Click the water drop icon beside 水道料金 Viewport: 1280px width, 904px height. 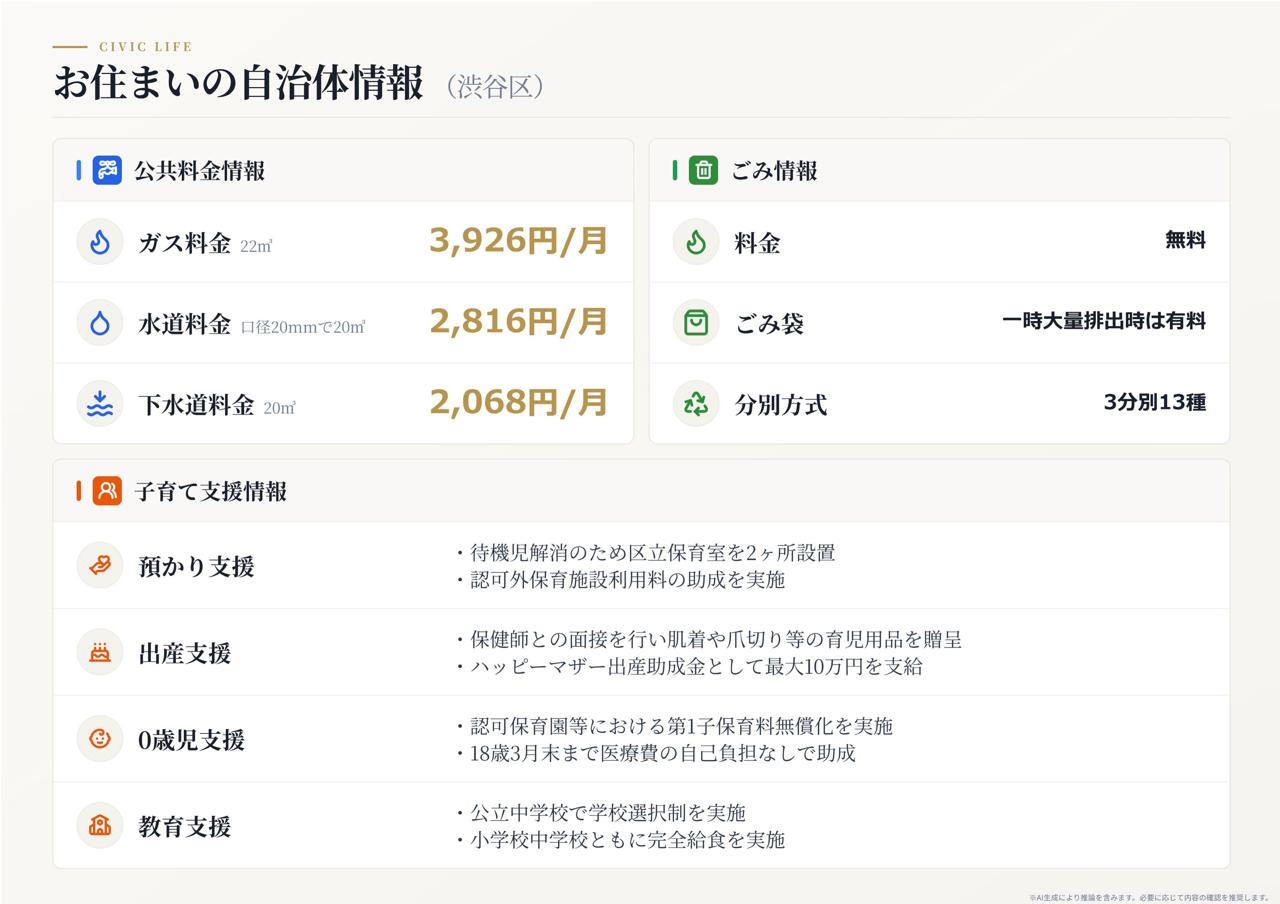(x=100, y=323)
